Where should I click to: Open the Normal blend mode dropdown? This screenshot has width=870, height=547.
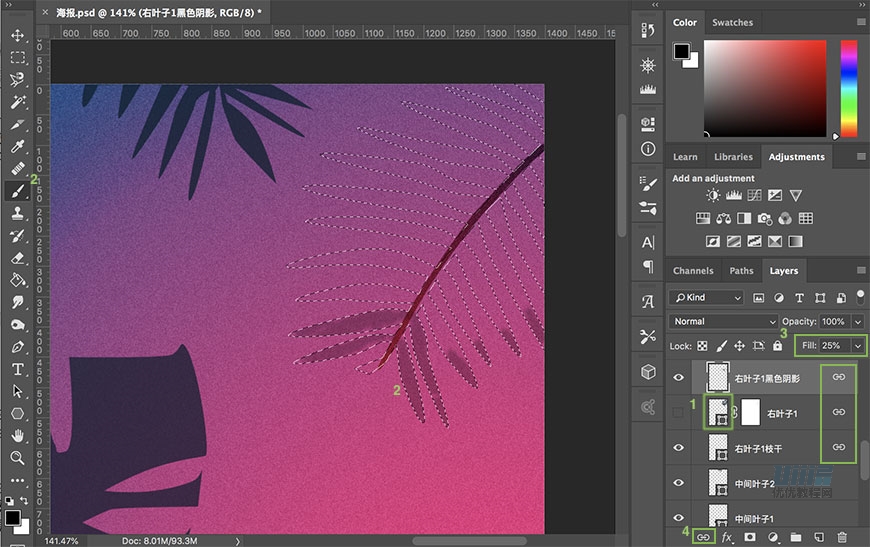[722, 321]
